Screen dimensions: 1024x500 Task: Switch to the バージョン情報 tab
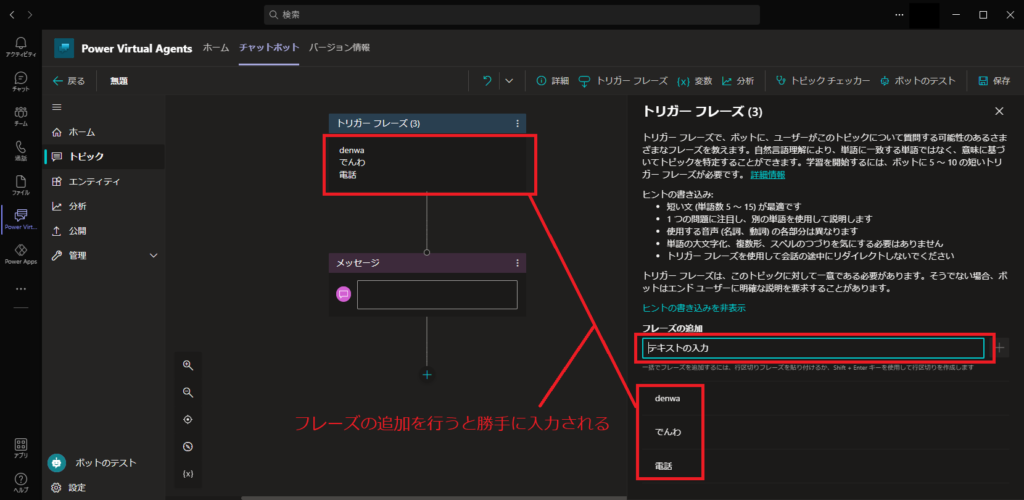[339, 48]
